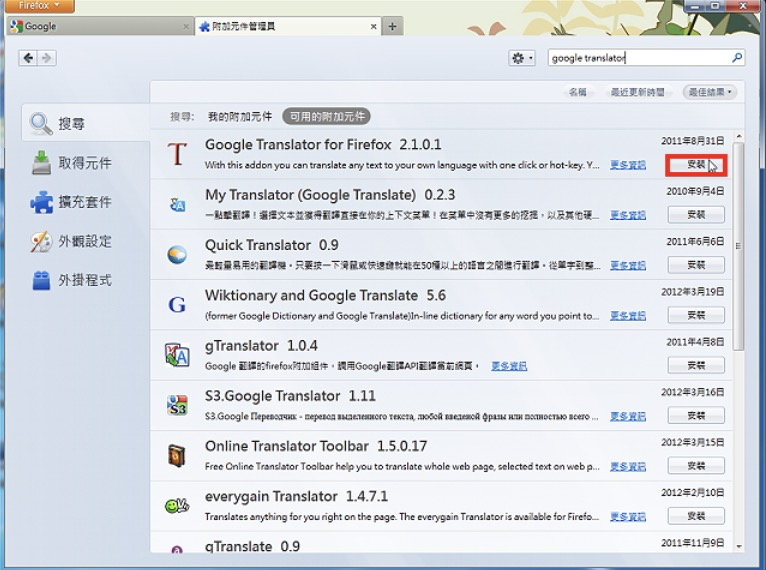
Task: Click the S3.Google Translator icon
Action: [x=177, y=405]
